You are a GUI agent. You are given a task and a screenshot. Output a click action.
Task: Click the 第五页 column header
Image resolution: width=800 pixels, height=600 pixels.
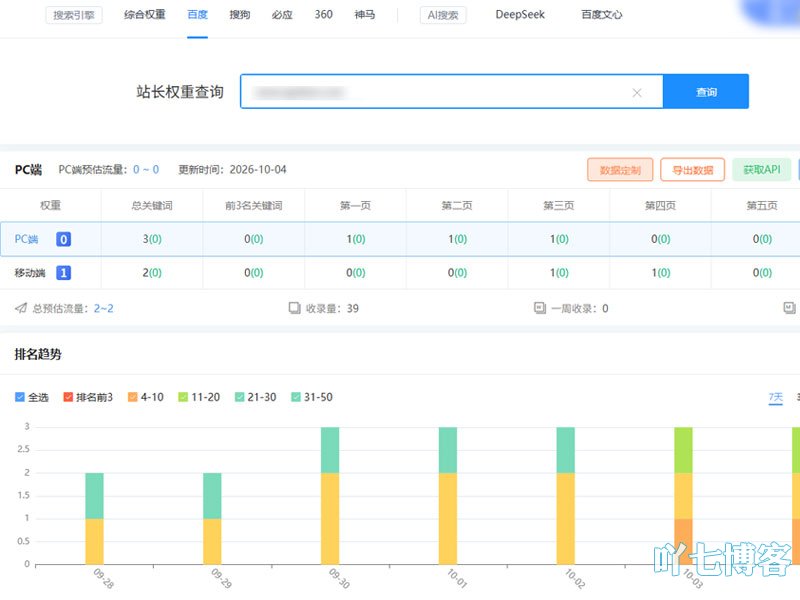[762, 205]
